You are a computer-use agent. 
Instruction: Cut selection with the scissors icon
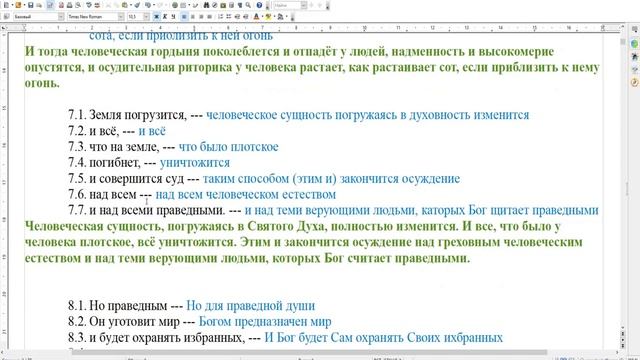[x=108, y=5]
